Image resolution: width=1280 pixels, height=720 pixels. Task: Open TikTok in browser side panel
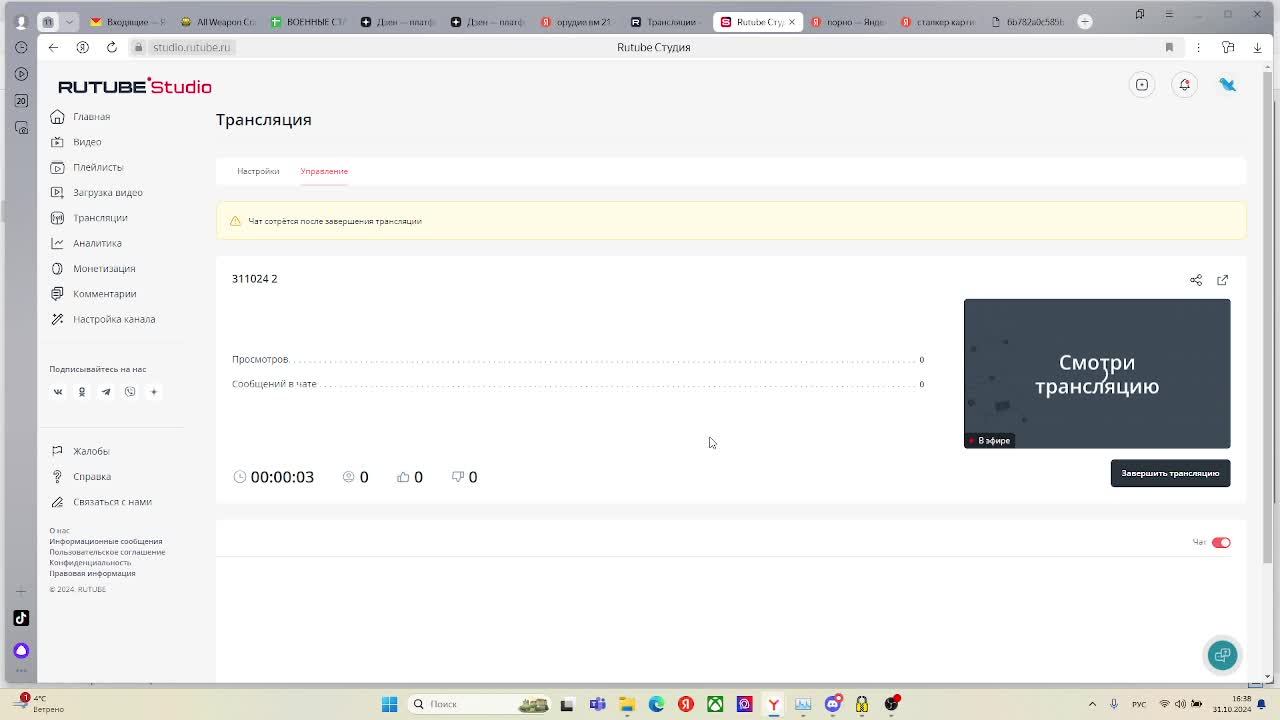(x=21, y=618)
